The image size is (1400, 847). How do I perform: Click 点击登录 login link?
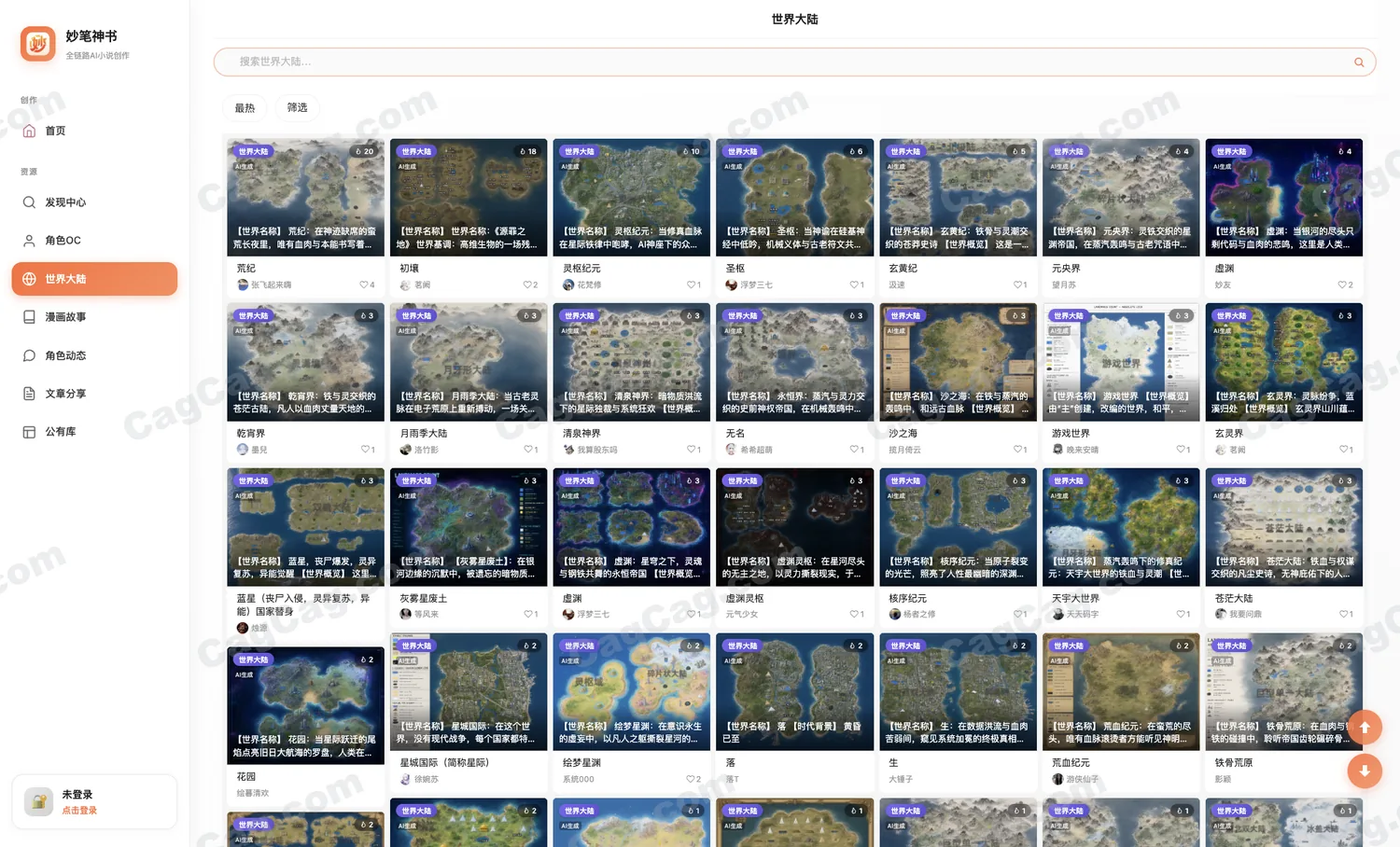click(x=79, y=811)
